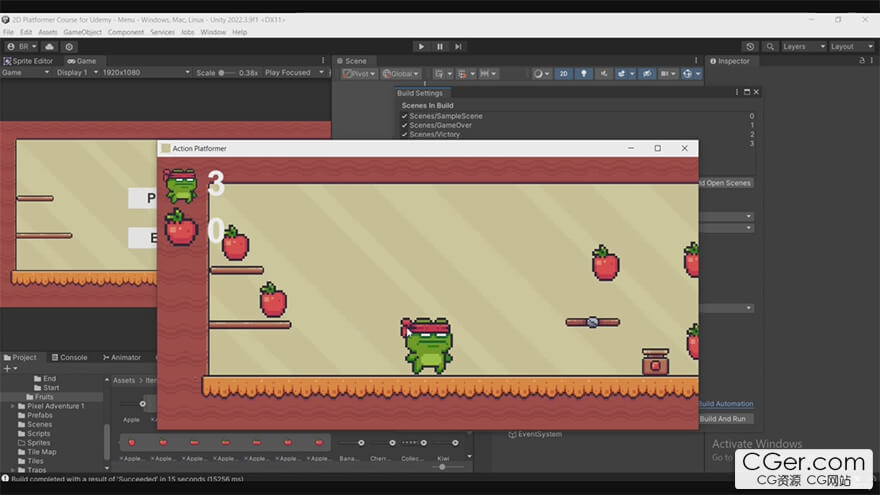
Task: Open the Undo History icon
Action: (750, 46)
